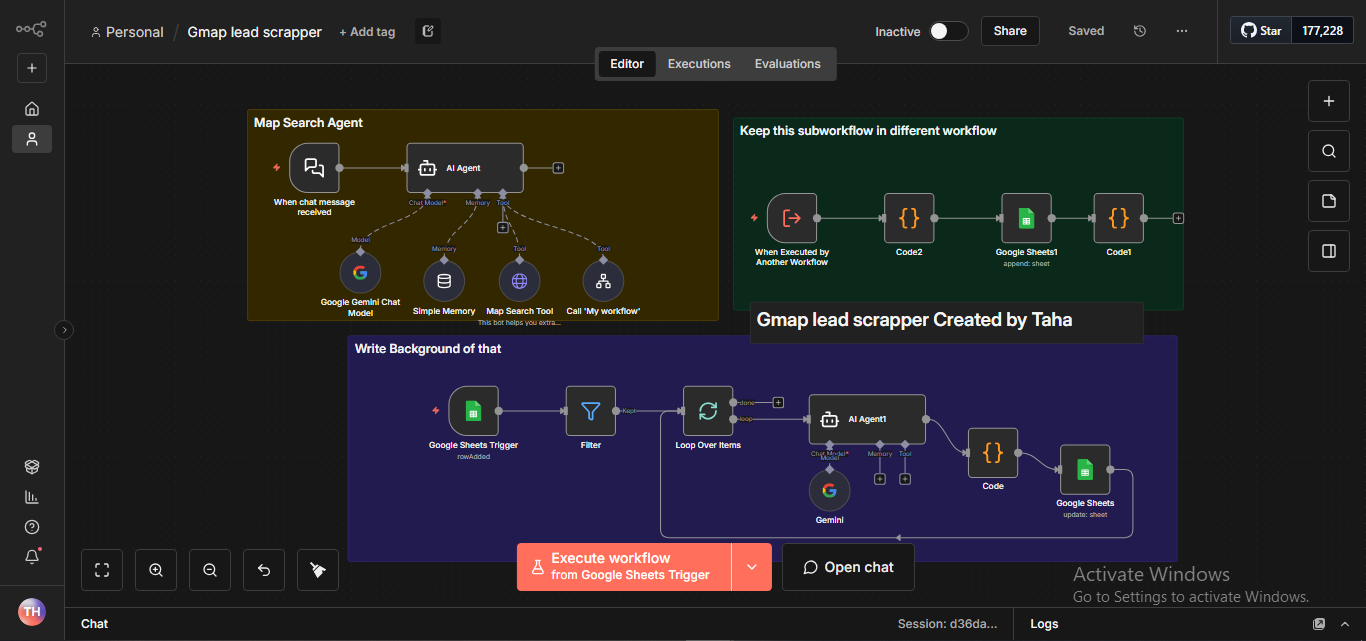Switch to the Evaluations tab
Viewport: 1366px width, 641px height.
pyautogui.click(x=787, y=64)
